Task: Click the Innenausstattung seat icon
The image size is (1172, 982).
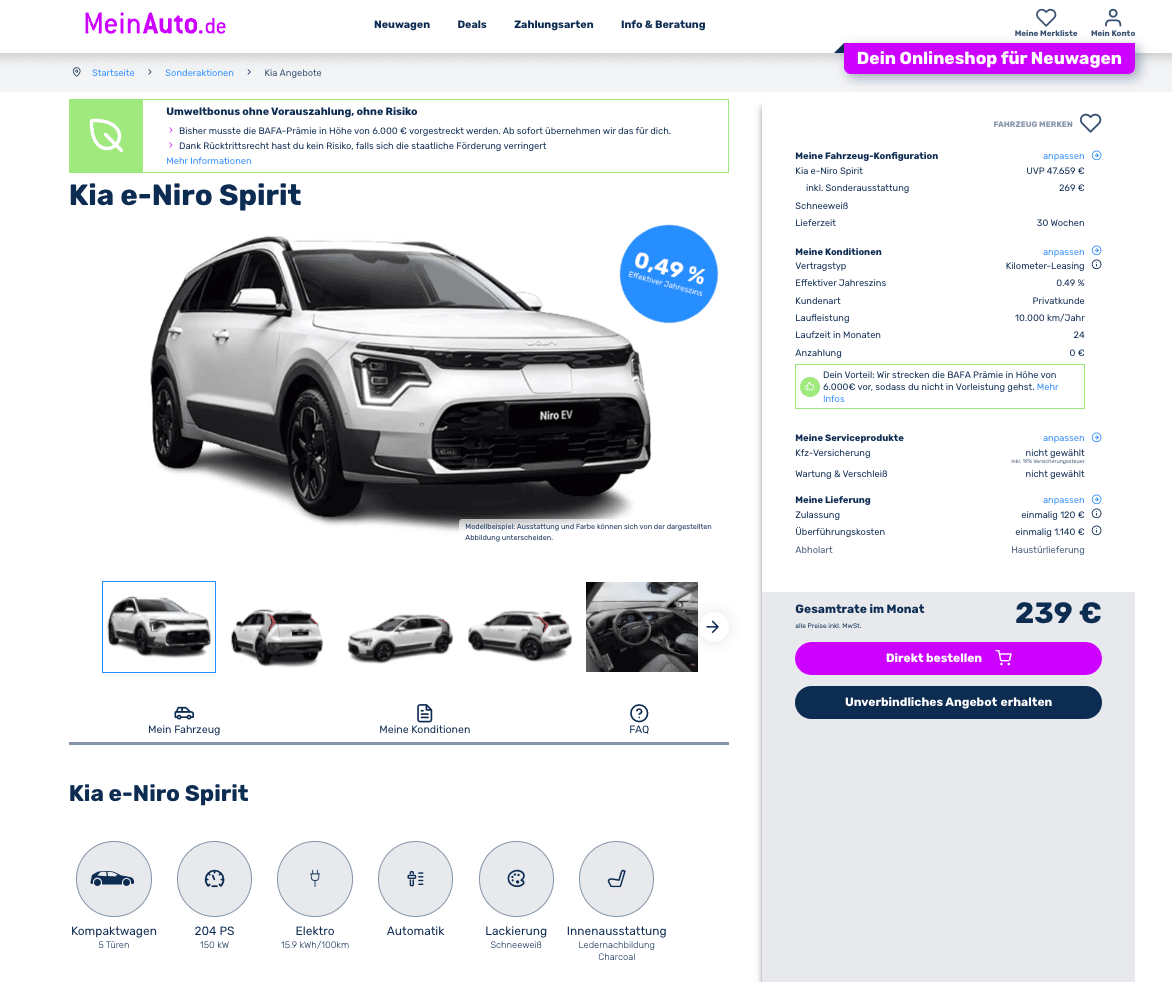Action: (x=617, y=879)
